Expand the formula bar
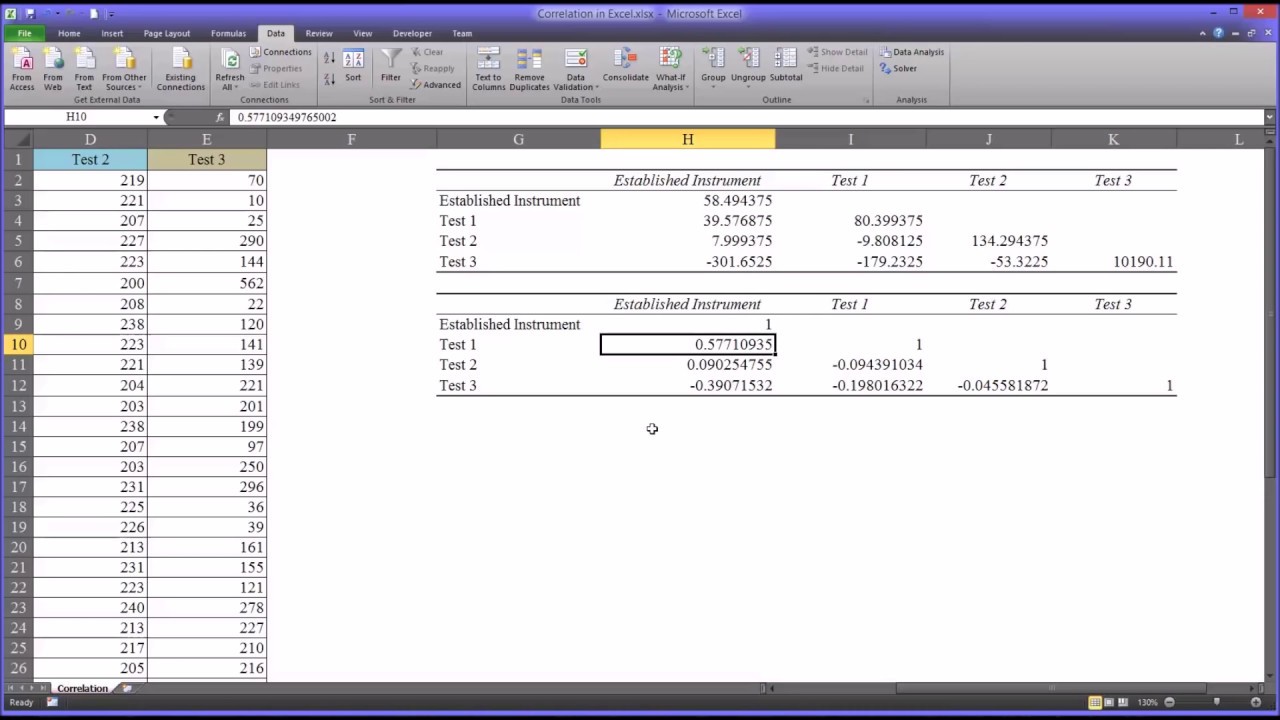Screen dimensions: 1280x720 [1270, 117]
